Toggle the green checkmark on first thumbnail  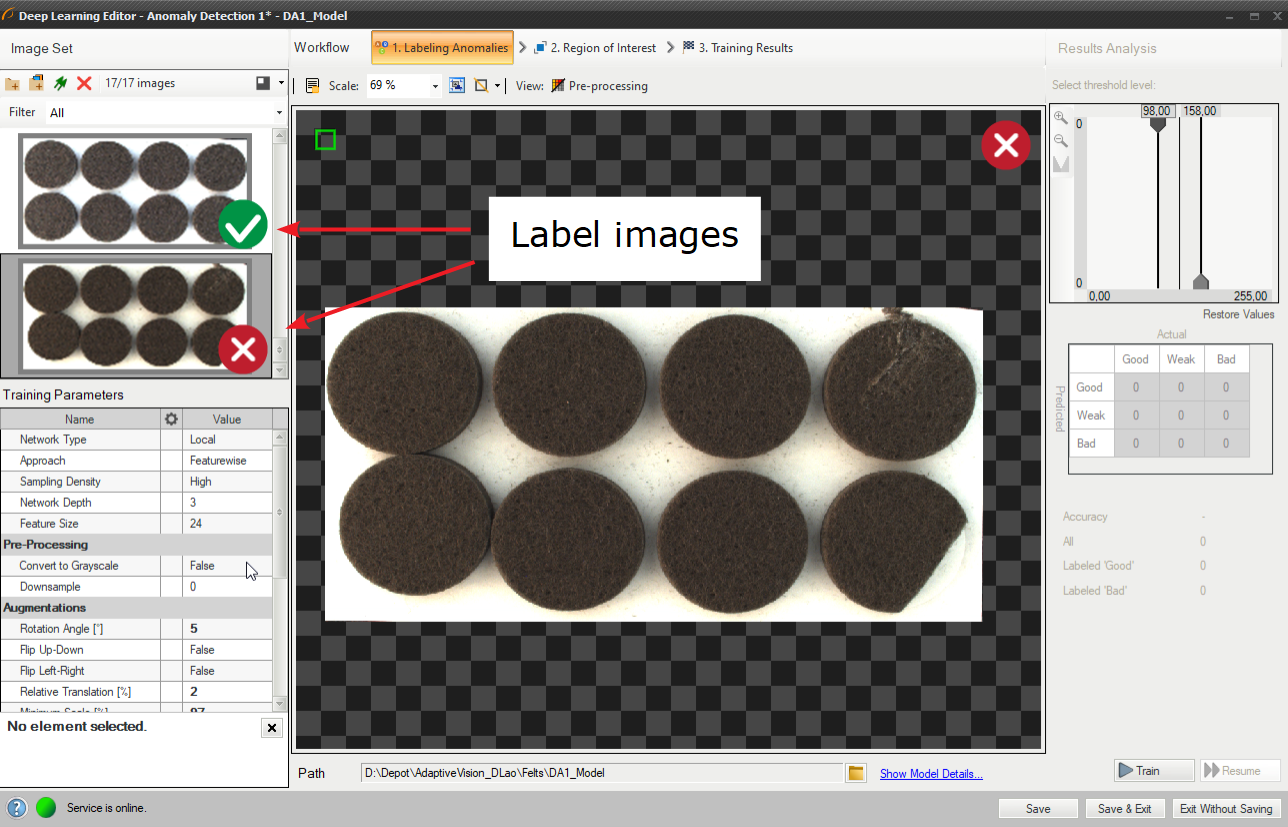tap(243, 225)
